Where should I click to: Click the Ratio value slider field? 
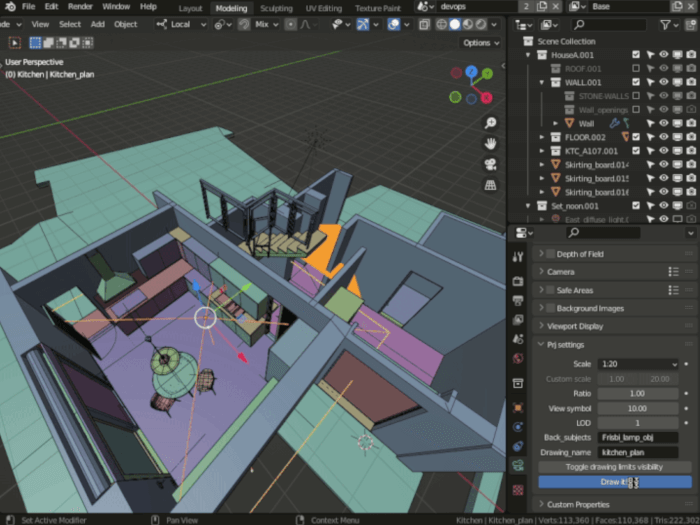[x=638, y=393]
